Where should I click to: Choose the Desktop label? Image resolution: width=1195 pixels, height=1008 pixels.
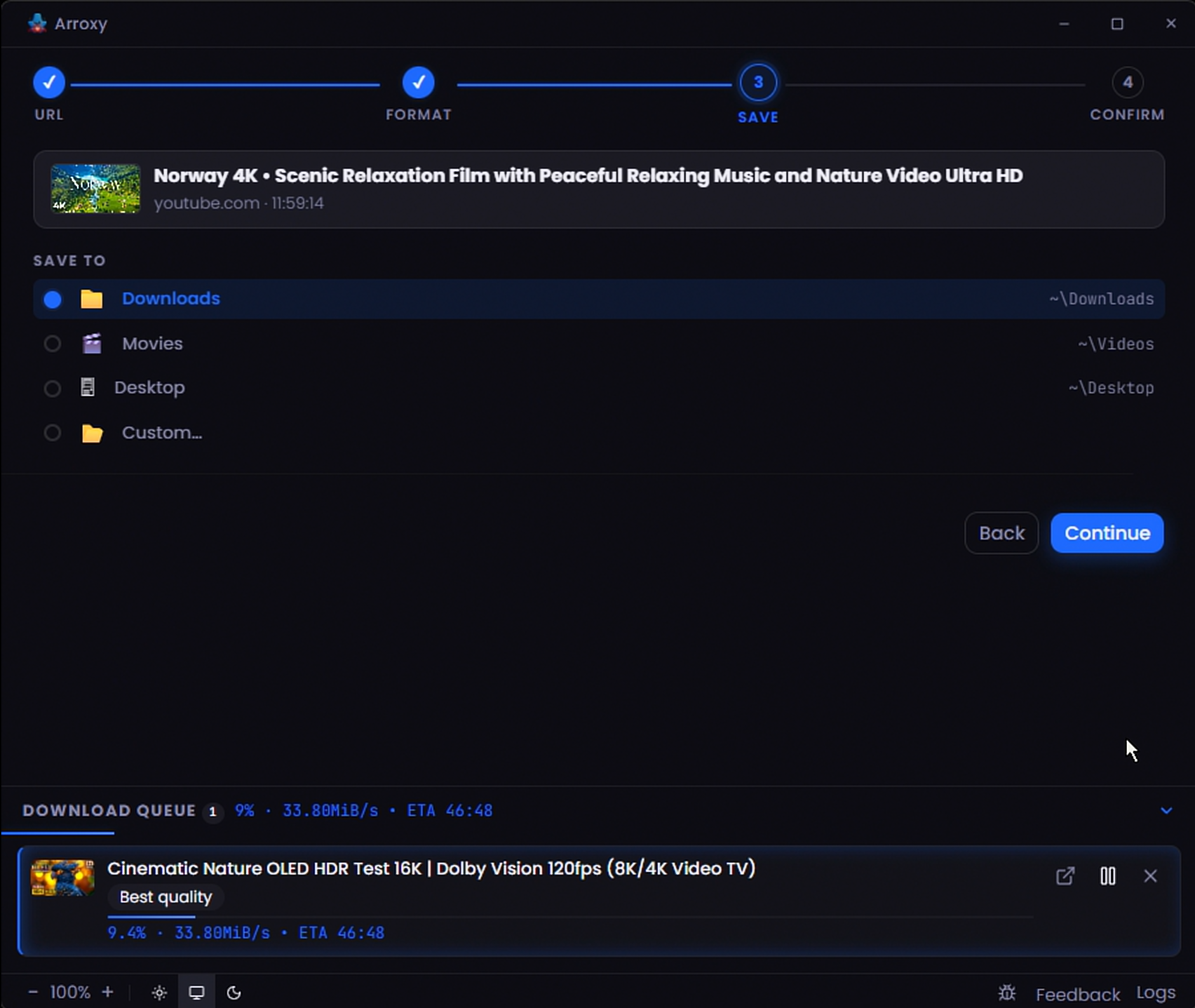pos(149,388)
